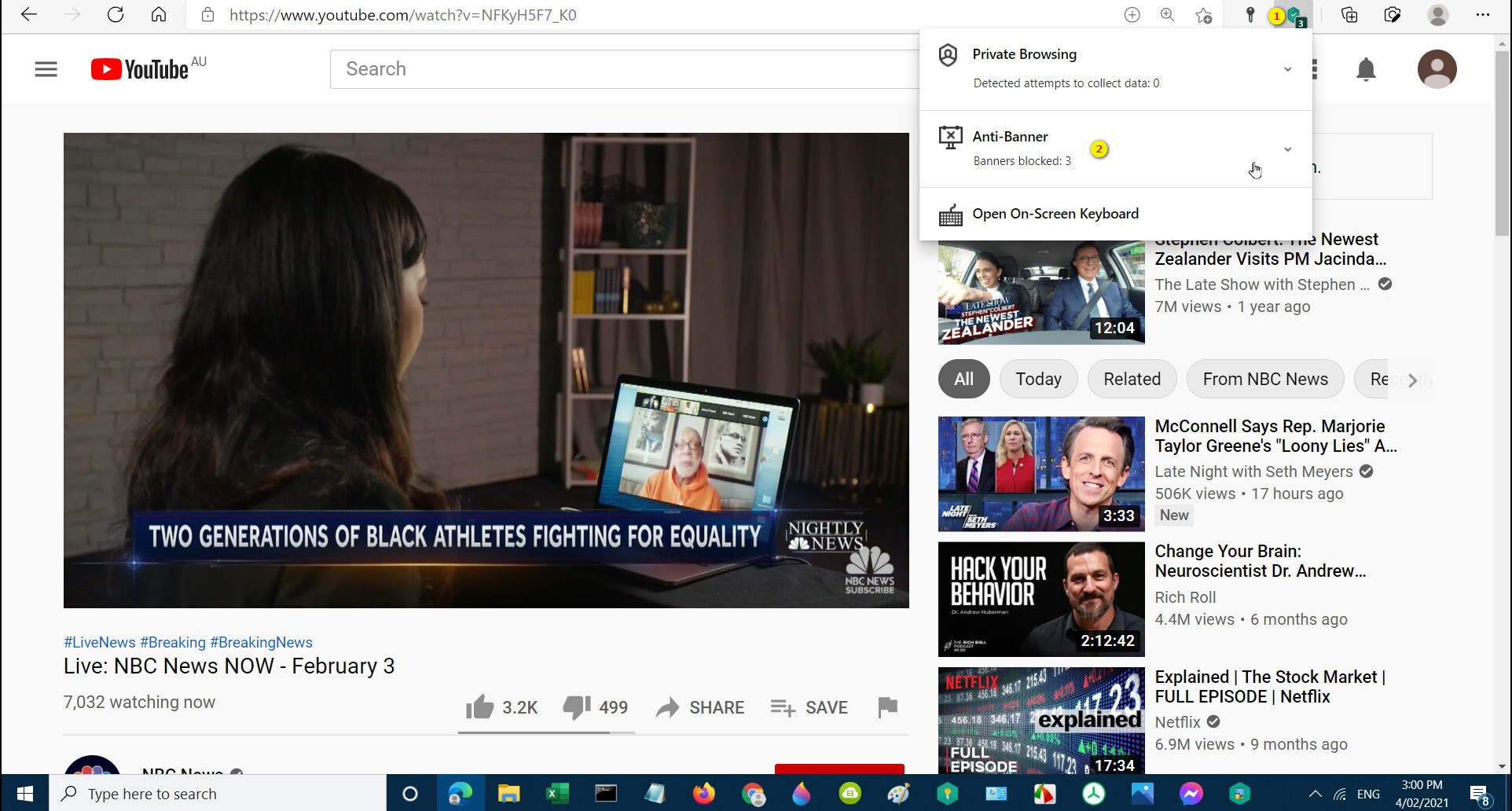Open Messenger from the taskbar

(1191, 794)
